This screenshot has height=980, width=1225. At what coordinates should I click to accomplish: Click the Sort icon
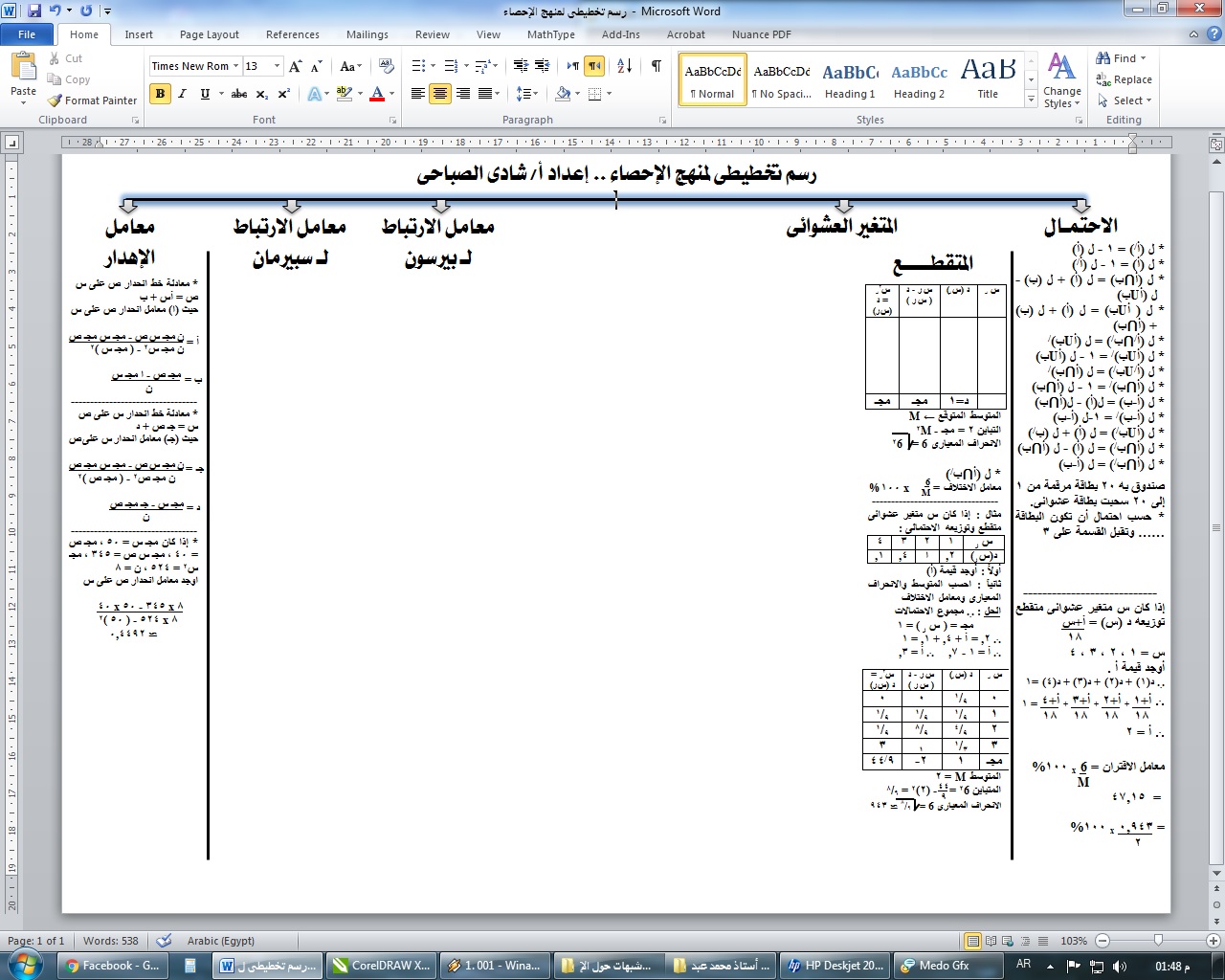[x=624, y=66]
